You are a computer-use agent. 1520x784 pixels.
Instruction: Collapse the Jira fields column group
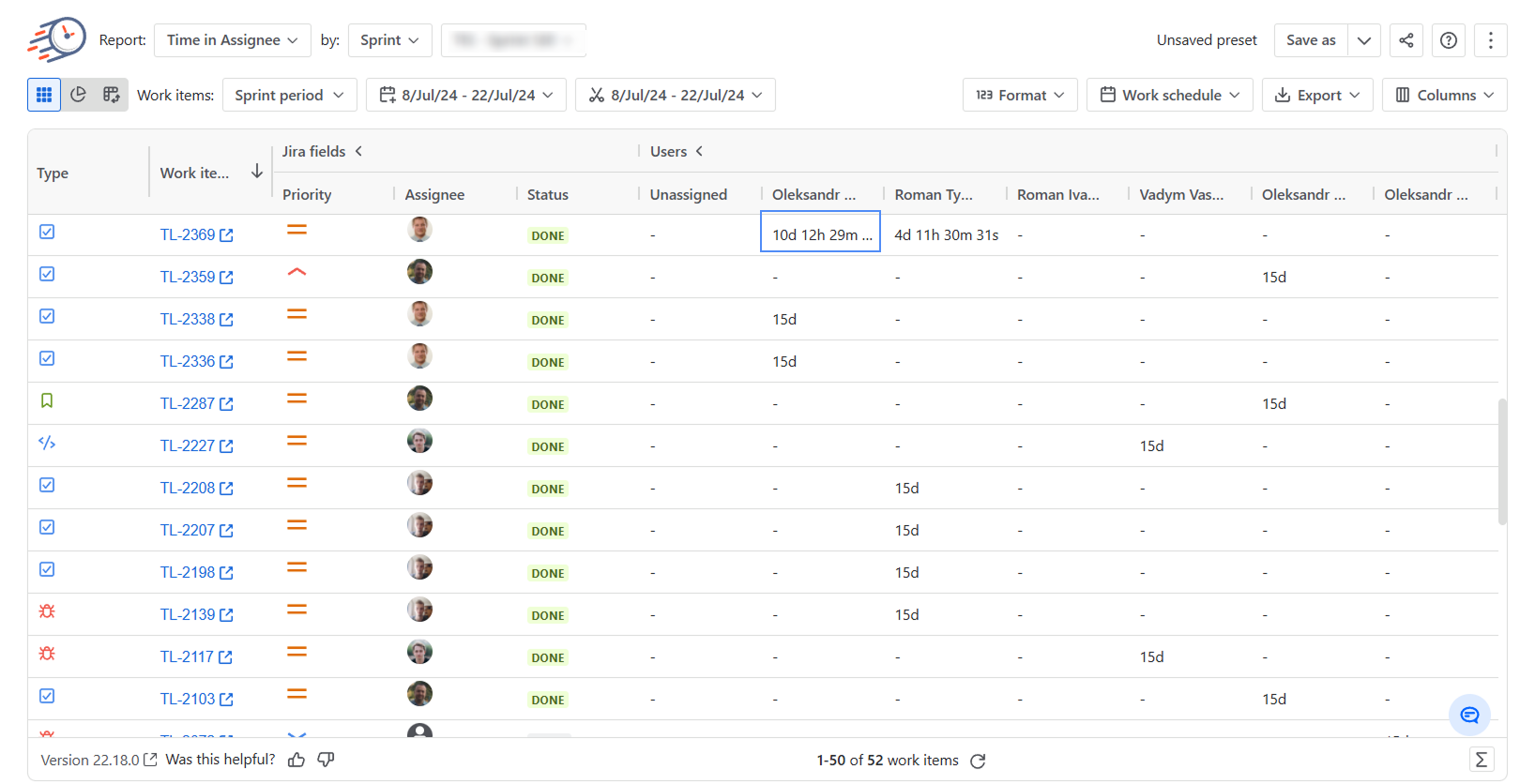(358, 151)
